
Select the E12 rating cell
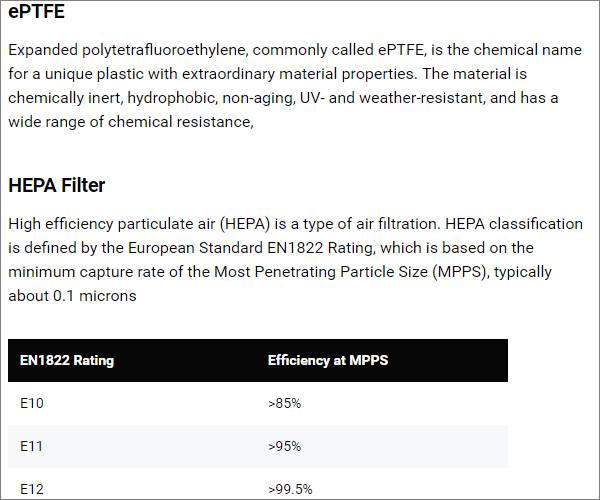[32, 489]
